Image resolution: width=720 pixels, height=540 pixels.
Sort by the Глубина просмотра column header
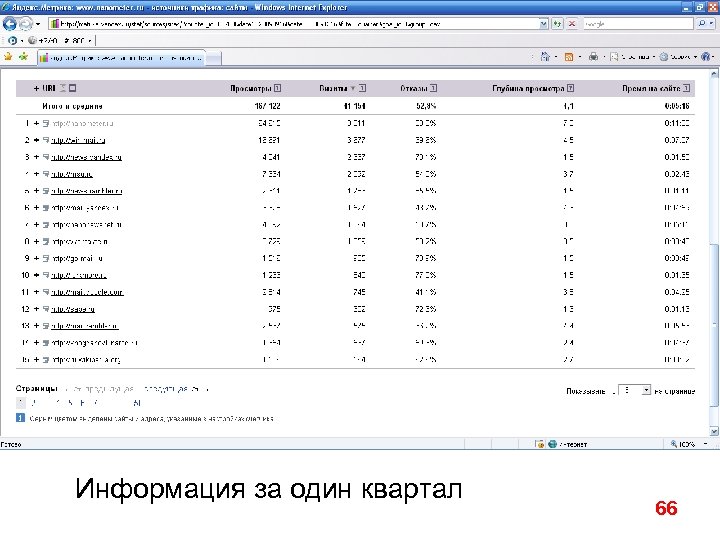tap(528, 88)
